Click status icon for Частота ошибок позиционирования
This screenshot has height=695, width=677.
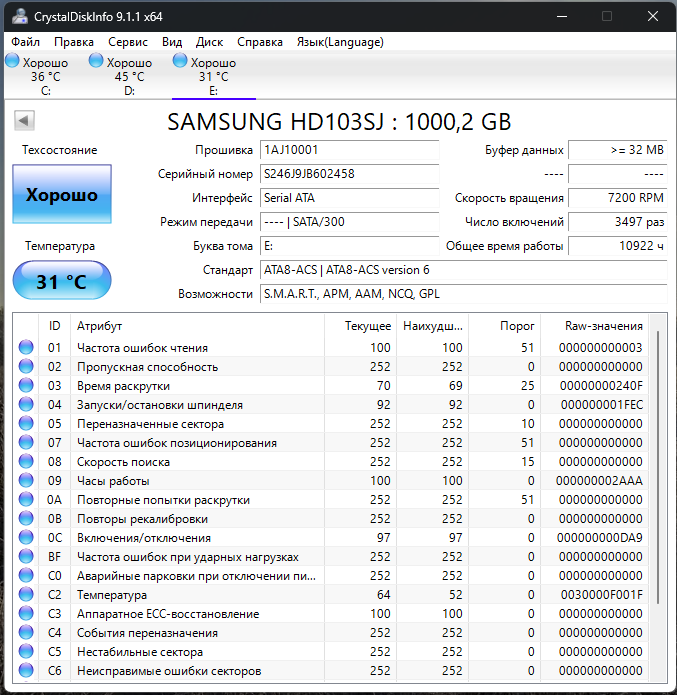pos(26,442)
